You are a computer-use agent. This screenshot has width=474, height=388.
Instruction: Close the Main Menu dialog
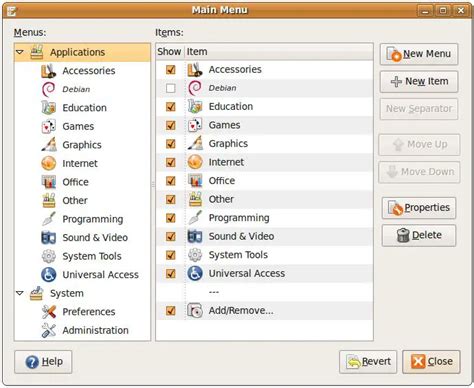tap(431, 362)
